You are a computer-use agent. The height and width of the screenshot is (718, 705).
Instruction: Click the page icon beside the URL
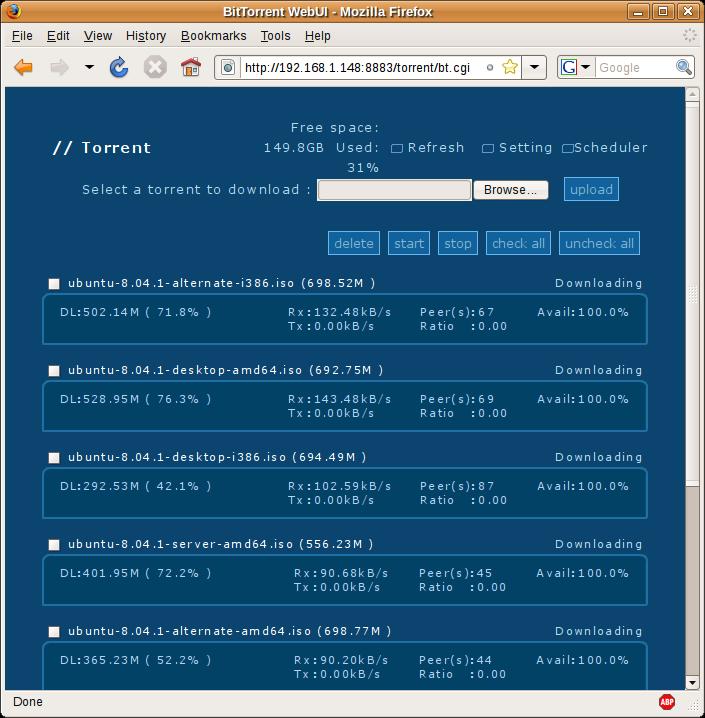coord(228,67)
